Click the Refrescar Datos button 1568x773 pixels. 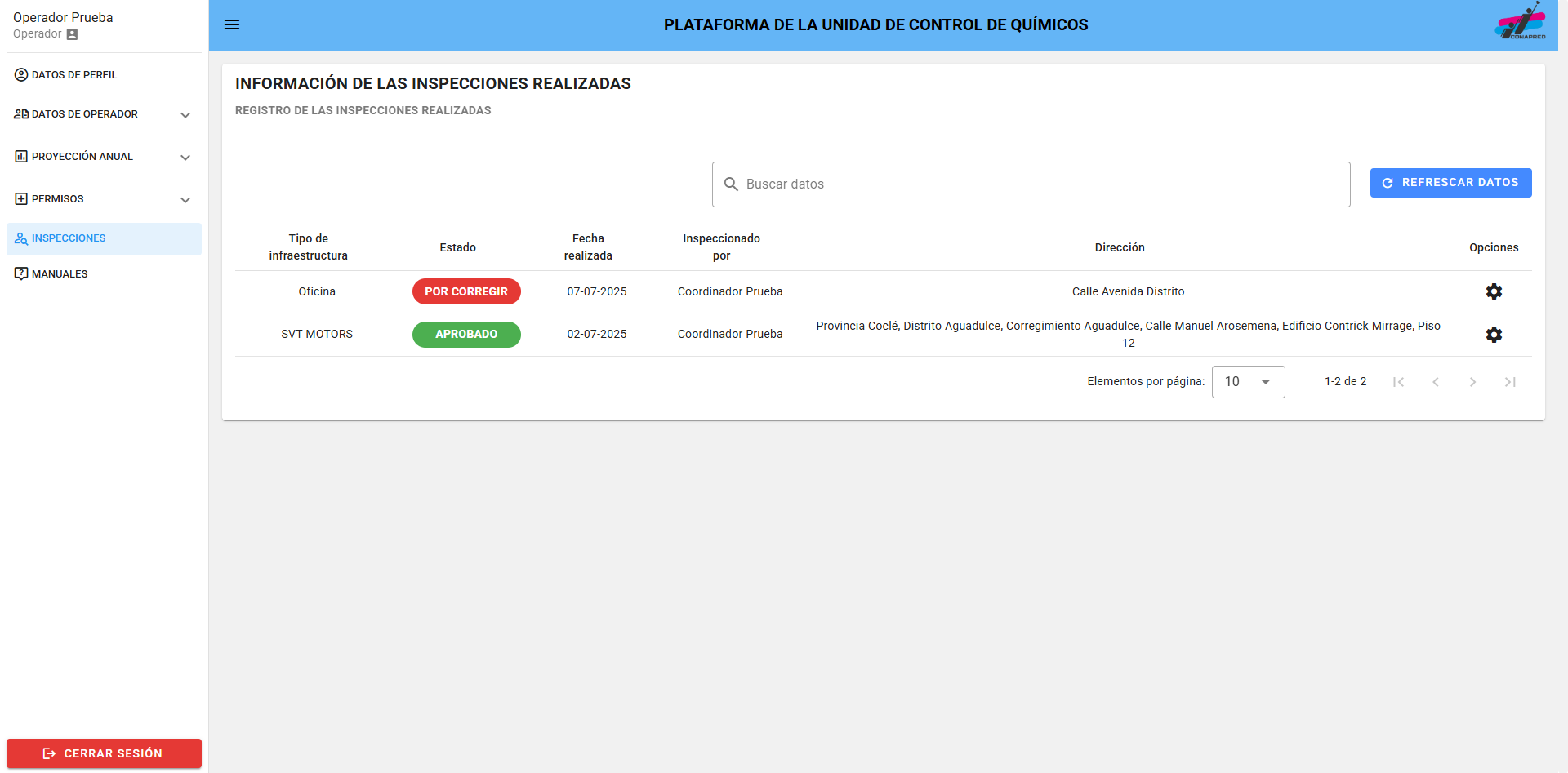click(1451, 182)
